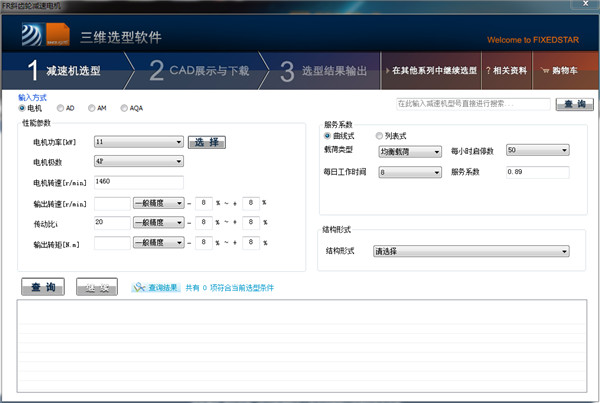Open the 电机极数 dropdown showing 4P
Screen dimensions: 600x403
(139, 161)
